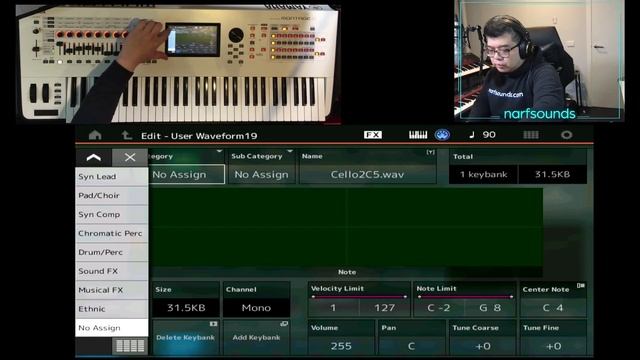Image resolution: width=640 pixels, height=360 pixels.
Task: Choose Chromatic Perc category
Action: click(x=111, y=233)
